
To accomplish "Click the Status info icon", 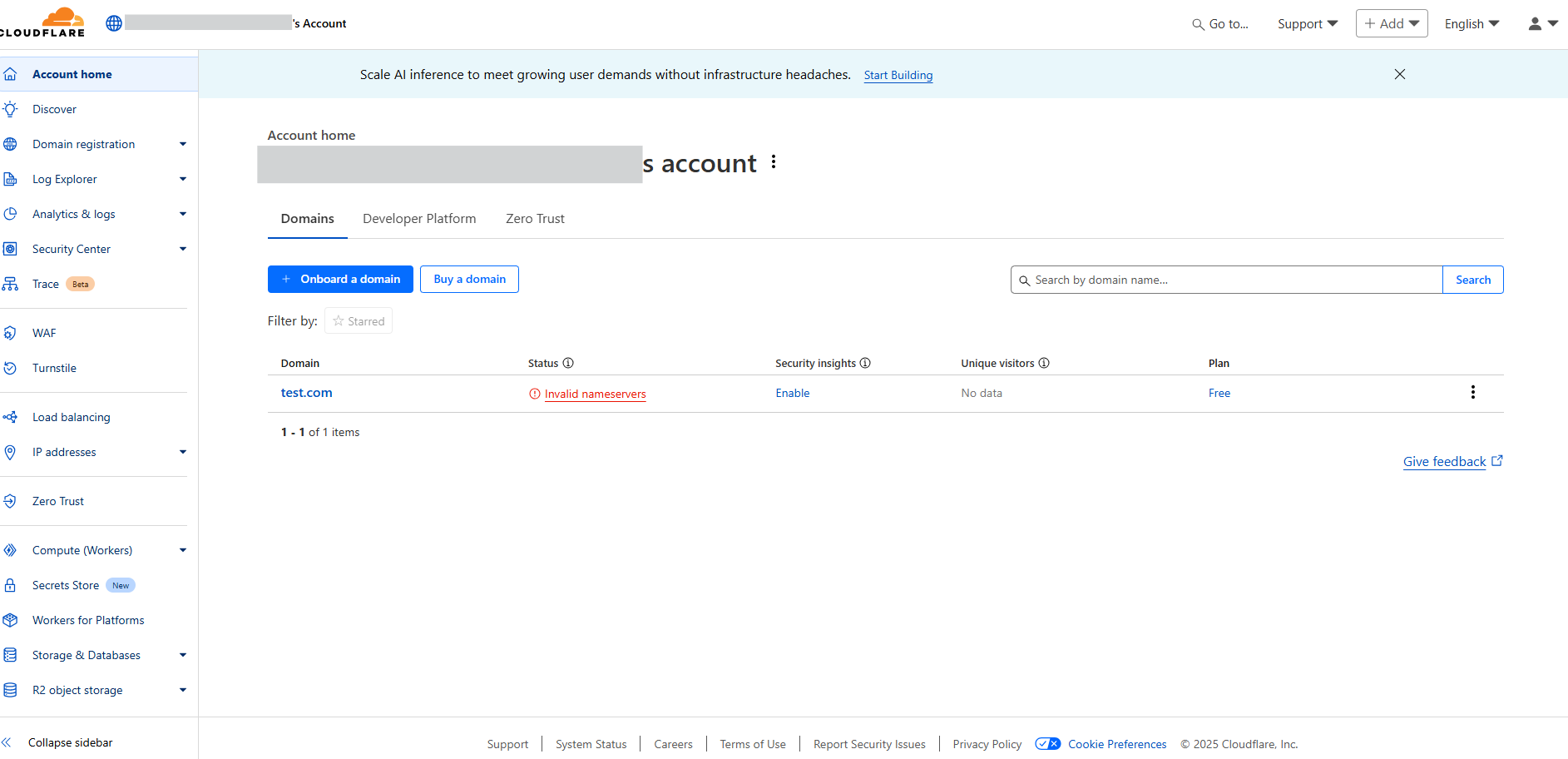I will pos(568,363).
